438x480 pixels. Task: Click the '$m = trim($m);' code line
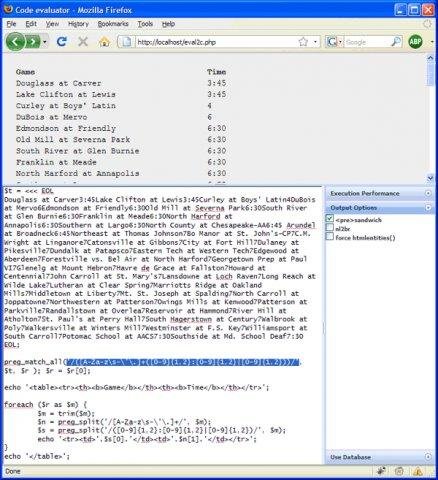pyautogui.click(x=66, y=413)
